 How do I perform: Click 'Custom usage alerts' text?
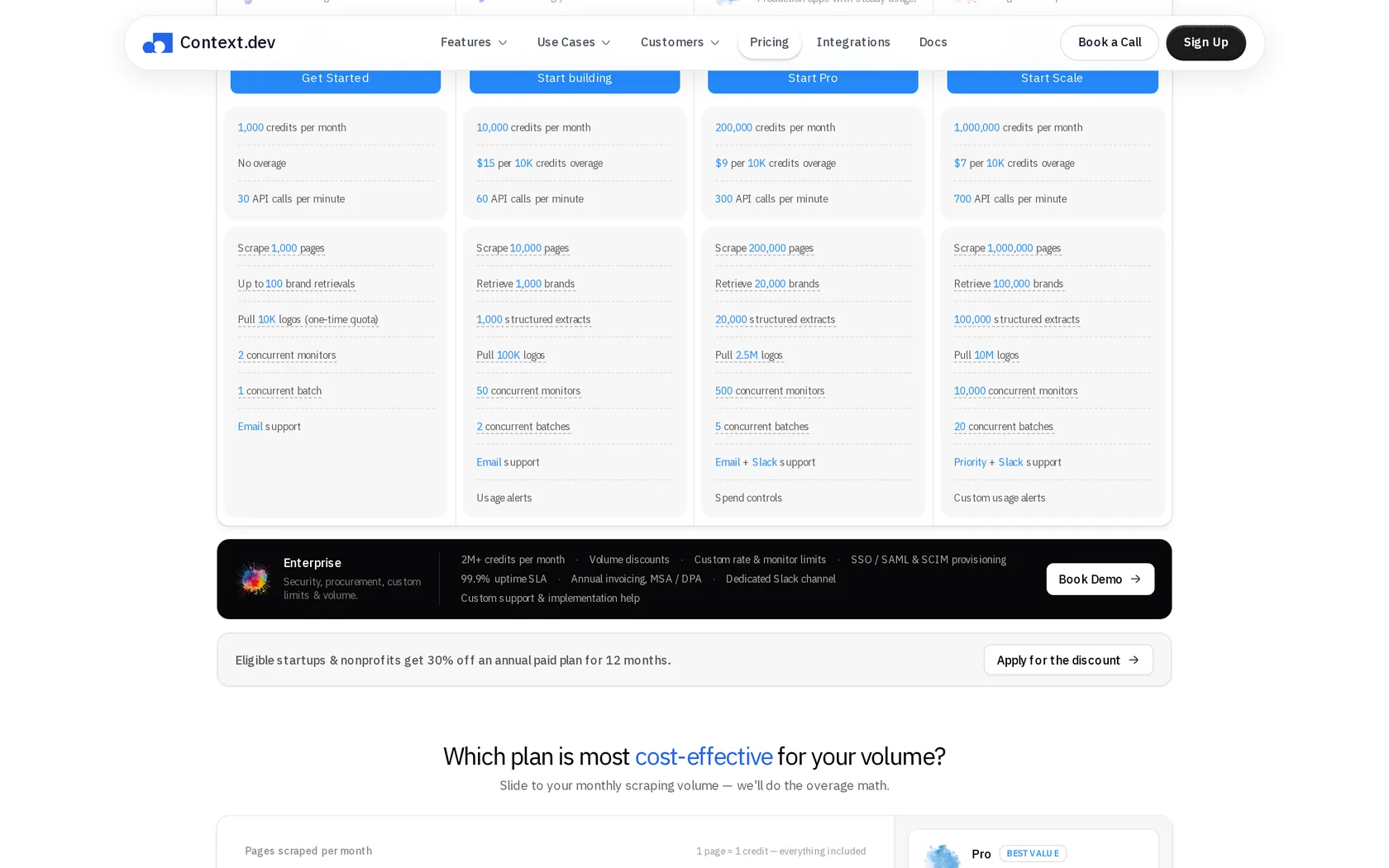coord(999,498)
